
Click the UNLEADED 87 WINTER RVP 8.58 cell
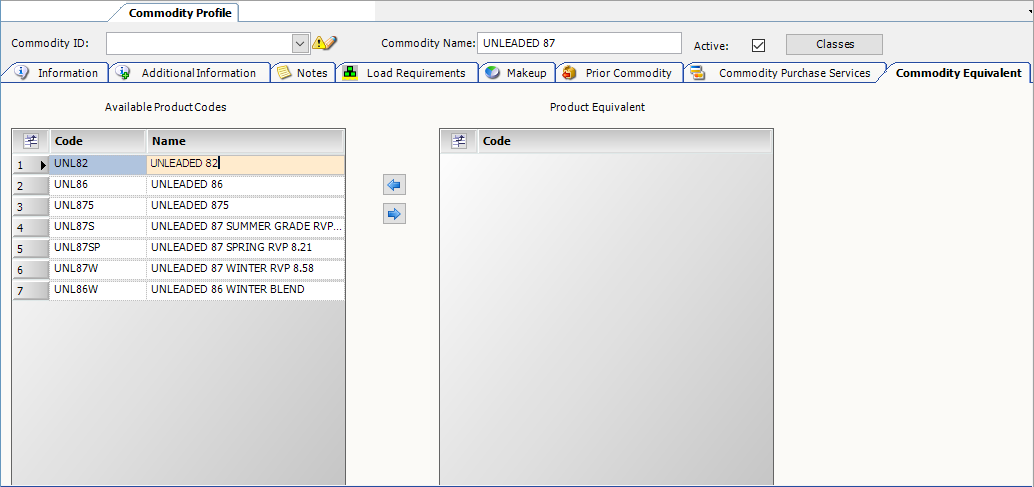point(245,270)
